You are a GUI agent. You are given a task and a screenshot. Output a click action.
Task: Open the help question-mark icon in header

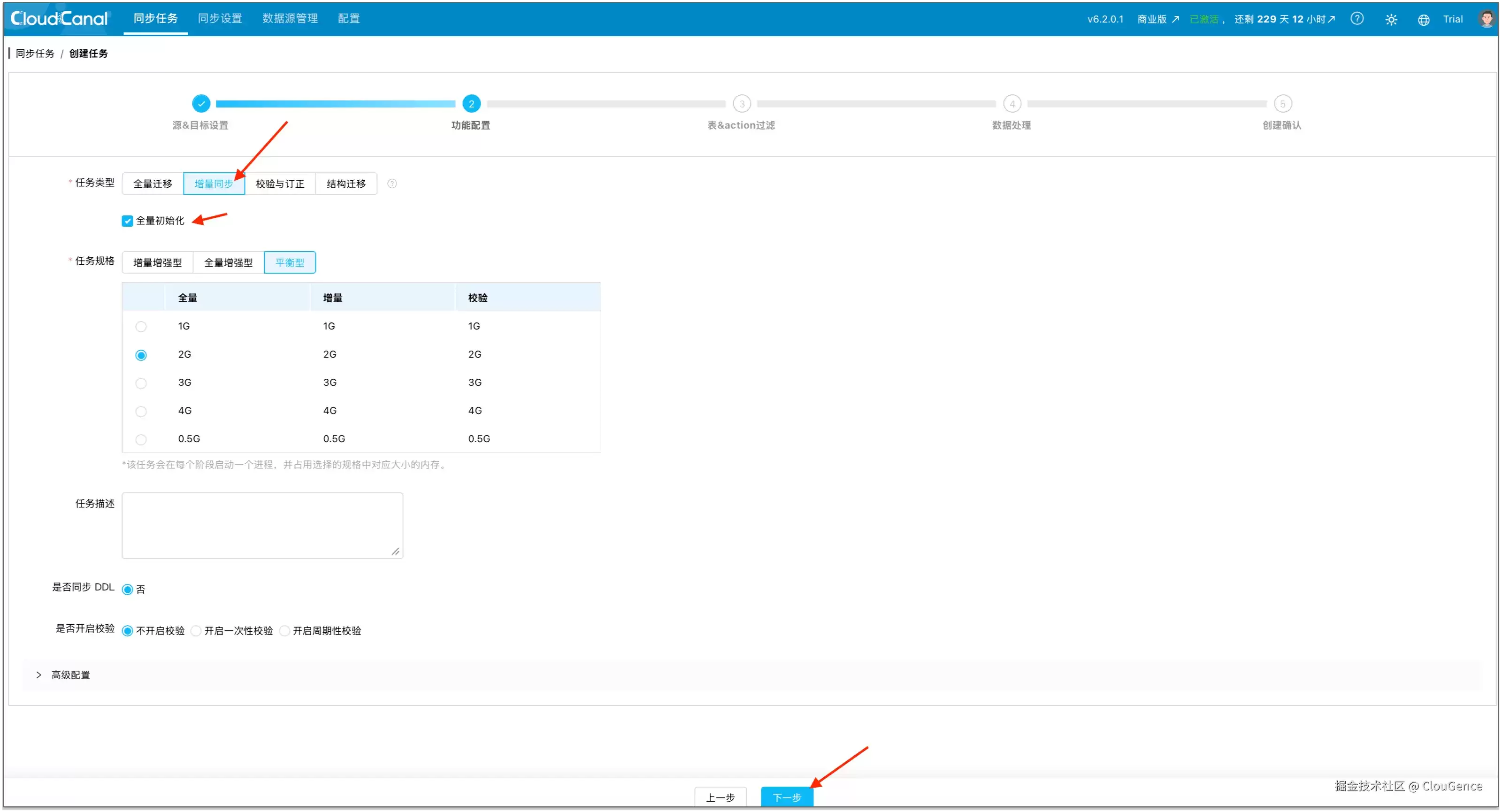coord(1357,19)
